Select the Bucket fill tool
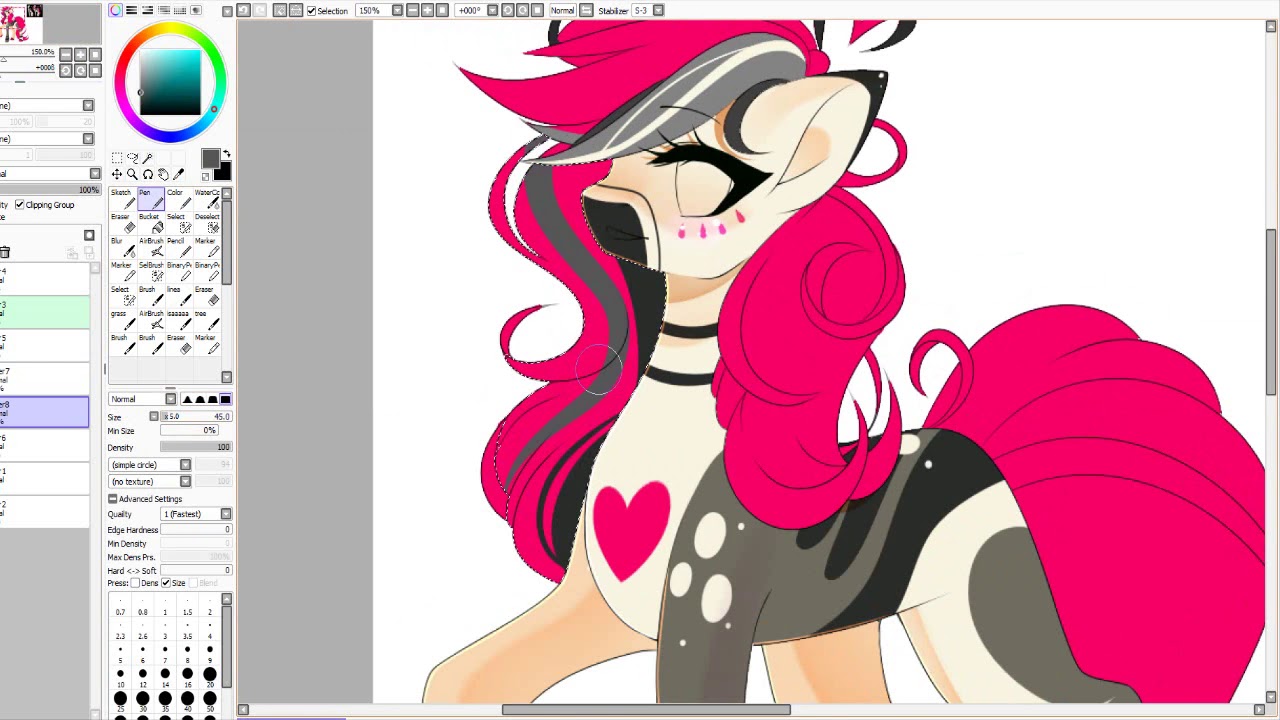 [x=151, y=223]
